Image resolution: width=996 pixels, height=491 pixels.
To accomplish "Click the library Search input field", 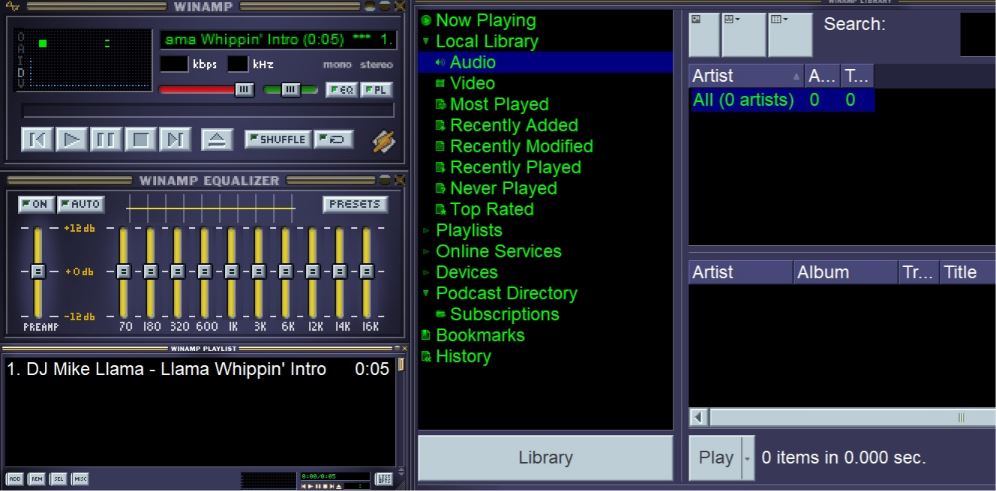I will [978, 35].
